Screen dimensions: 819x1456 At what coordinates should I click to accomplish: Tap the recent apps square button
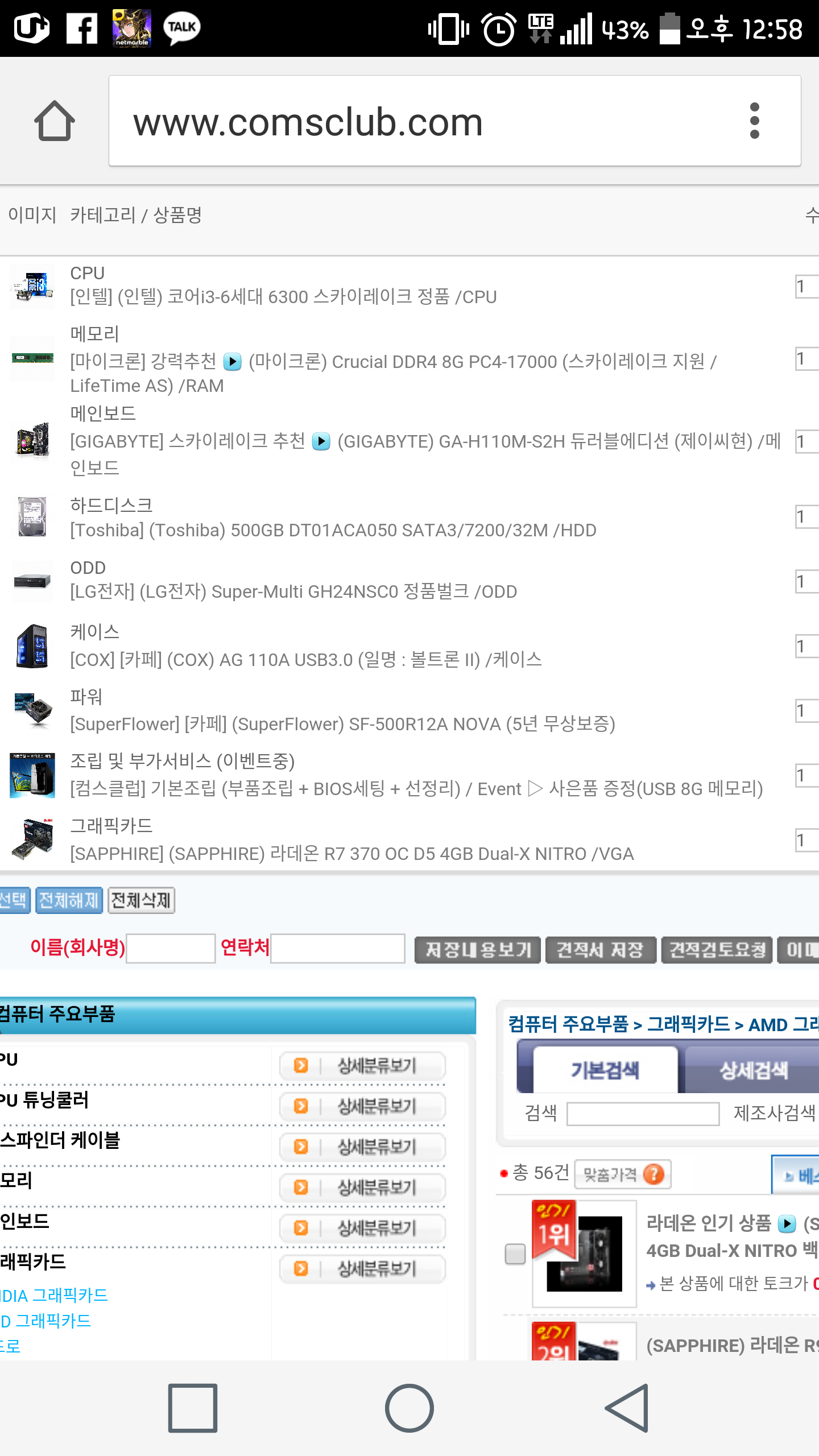click(193, 1408)
